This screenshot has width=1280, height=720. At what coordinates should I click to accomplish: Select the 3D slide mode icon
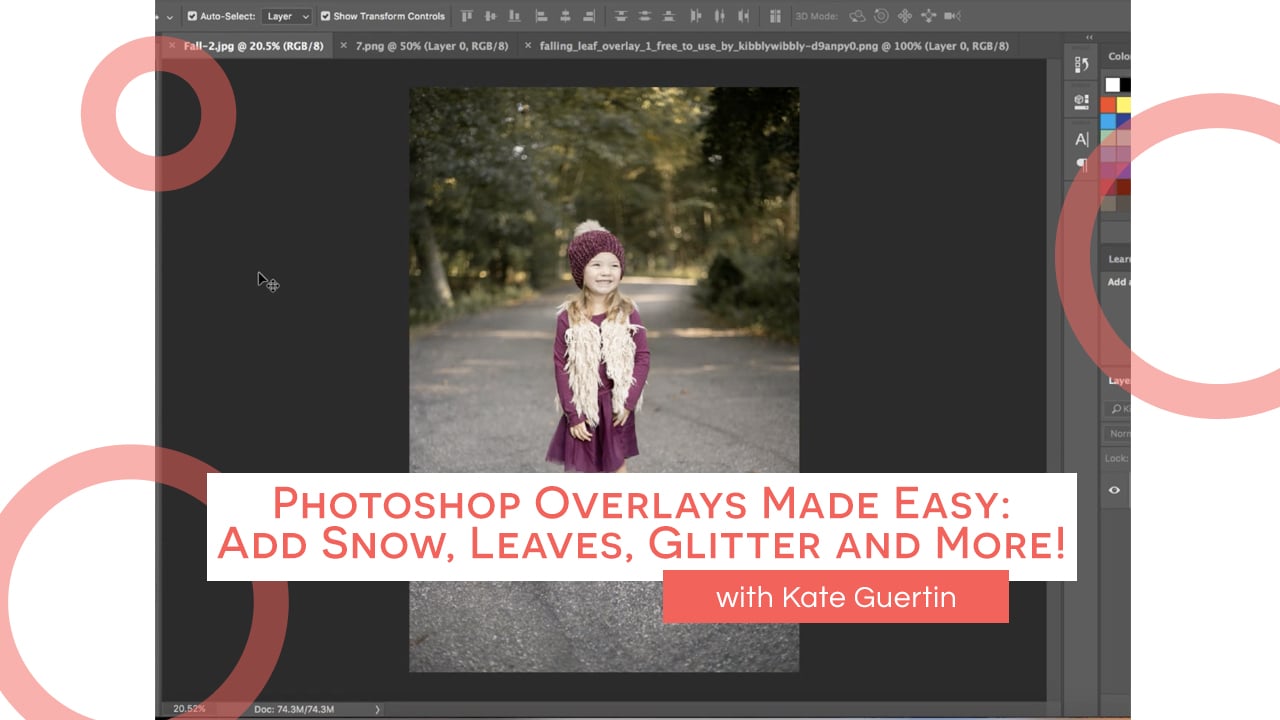click(929, 16)
